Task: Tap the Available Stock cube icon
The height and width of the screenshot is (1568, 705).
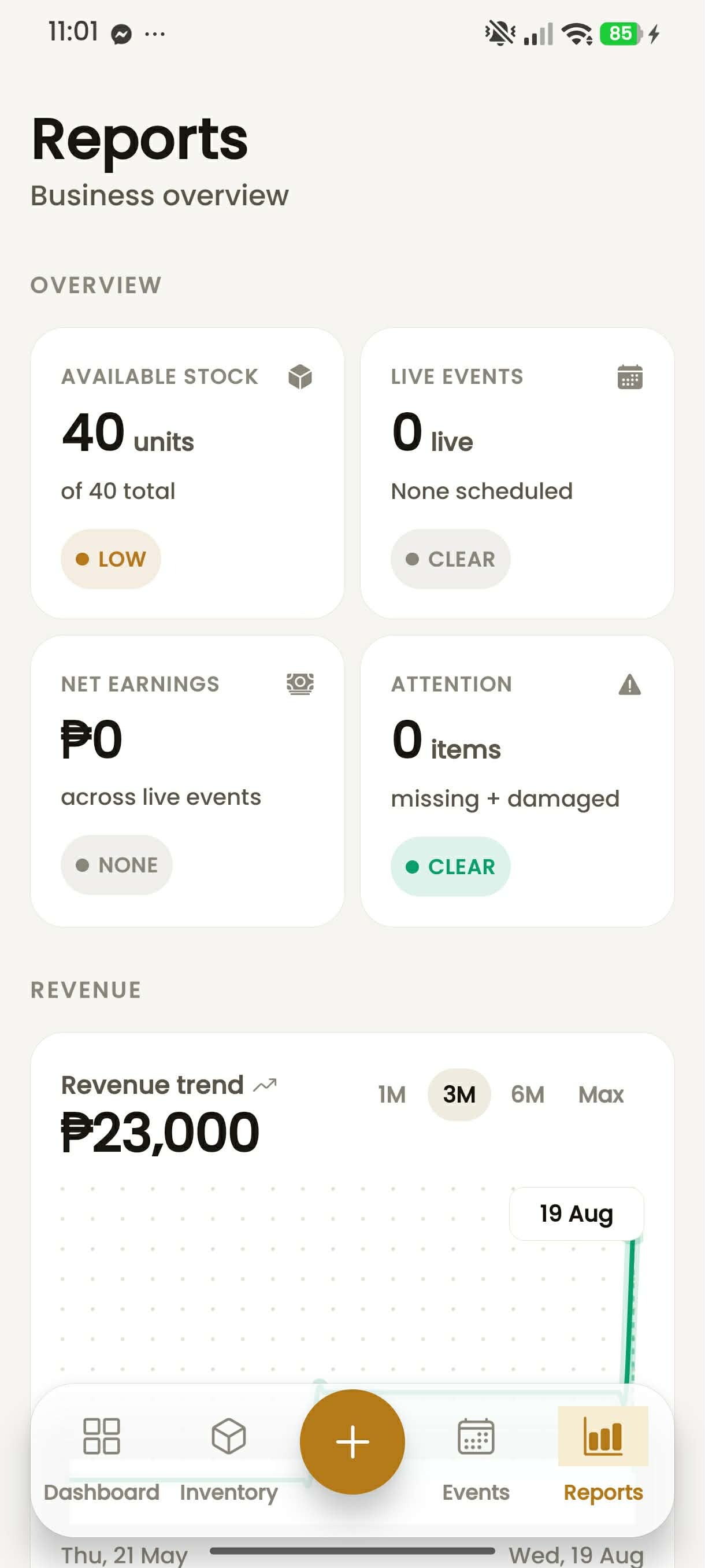Action: click(x=300, y=377)
